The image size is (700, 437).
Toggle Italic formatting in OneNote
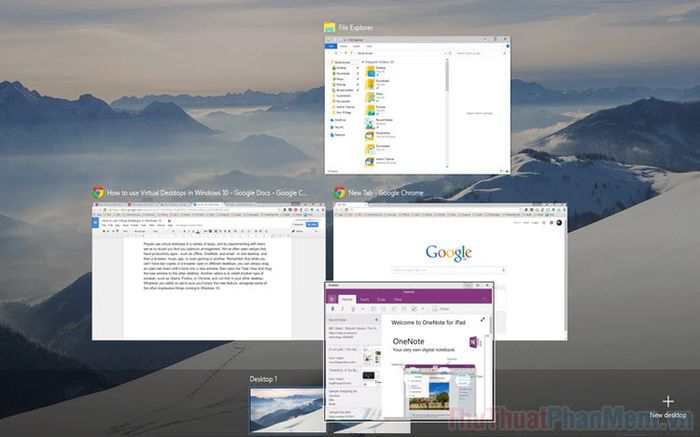coord(342,309)
